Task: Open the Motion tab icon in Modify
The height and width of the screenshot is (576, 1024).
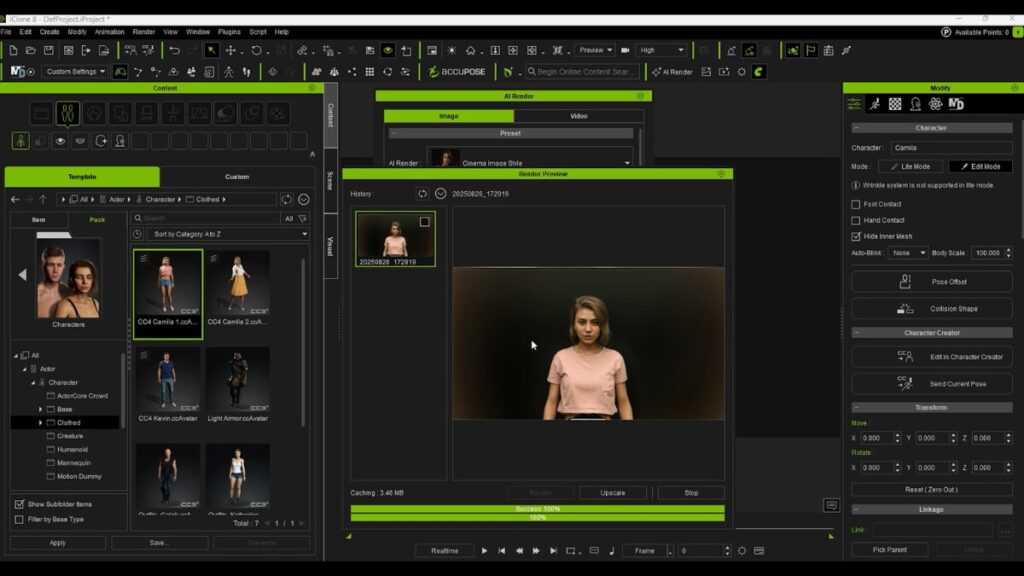Action: tap(875, 104)
